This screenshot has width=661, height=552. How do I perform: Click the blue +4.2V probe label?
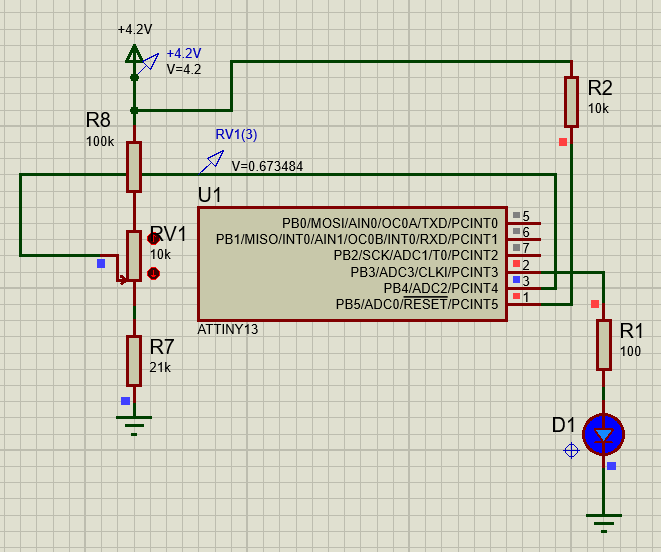(x=184, y=54)
